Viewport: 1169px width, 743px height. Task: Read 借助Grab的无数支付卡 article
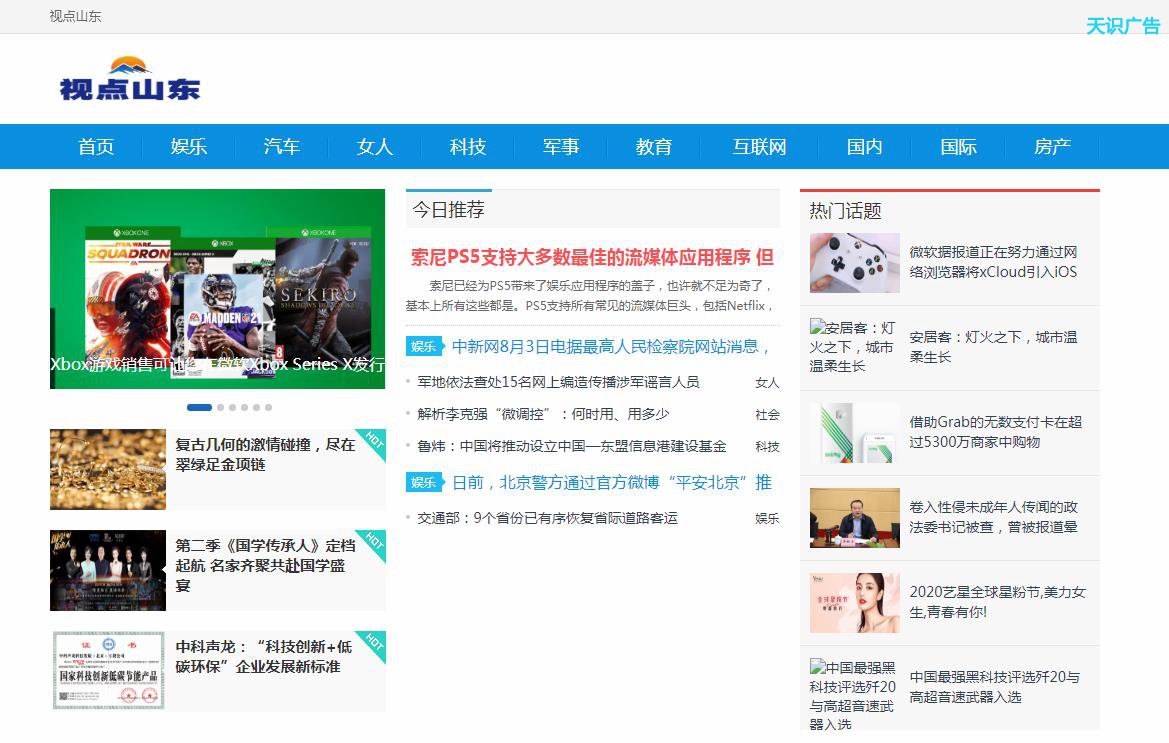tap(995, 432)
